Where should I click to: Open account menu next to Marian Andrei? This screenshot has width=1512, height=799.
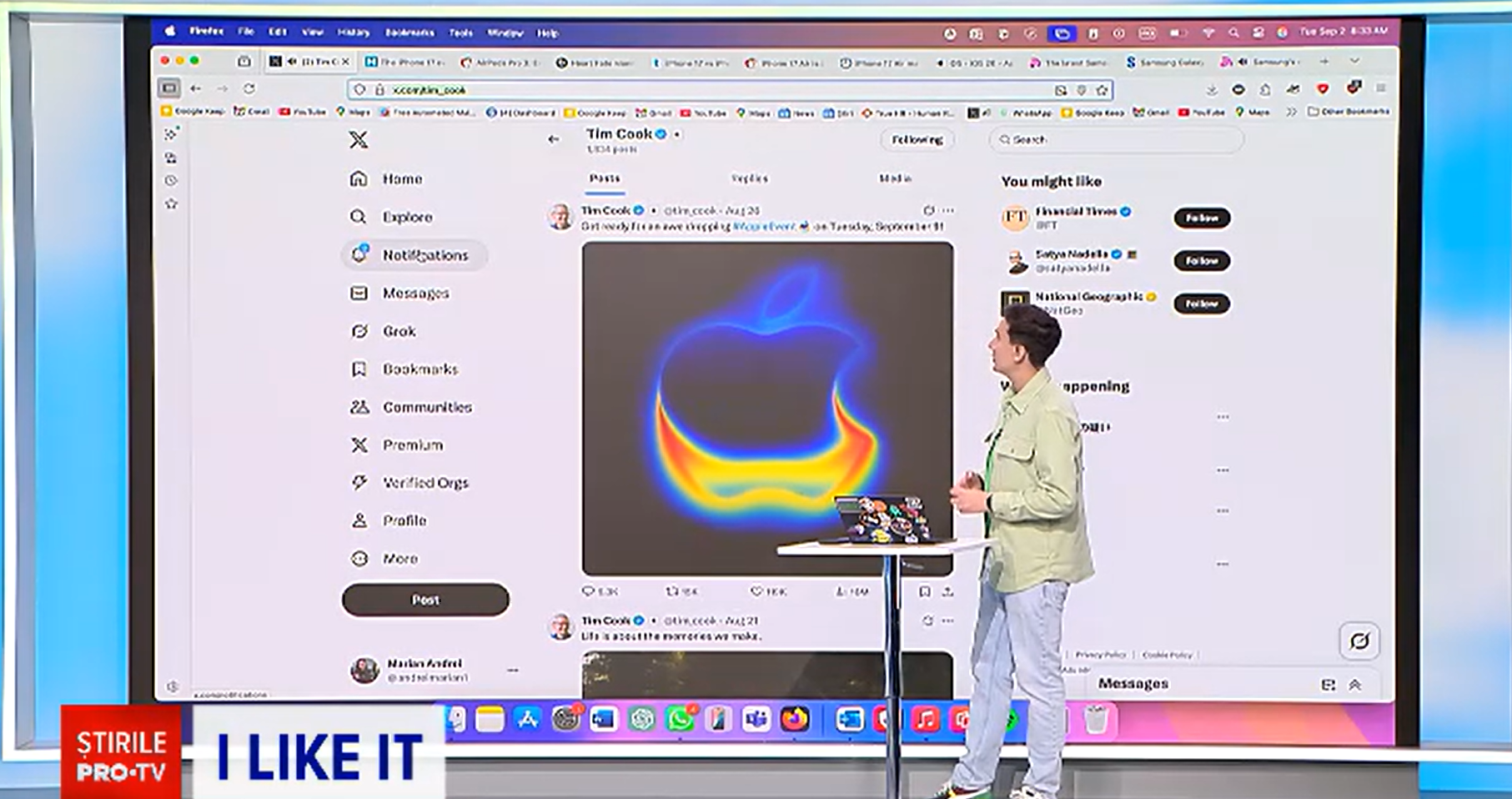click(x=512, y=670)
